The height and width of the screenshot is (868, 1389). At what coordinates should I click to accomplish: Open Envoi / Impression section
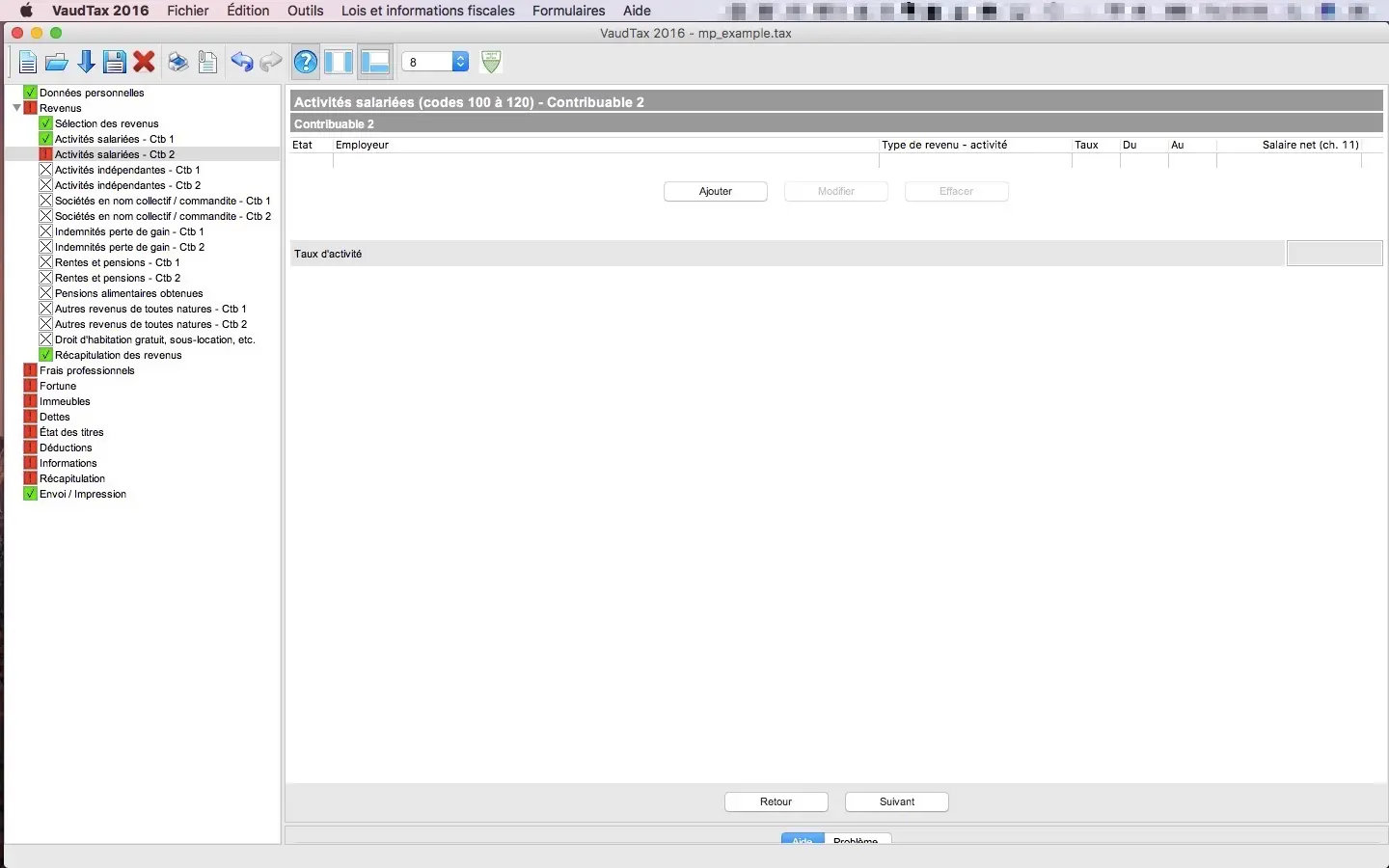pyautogui.click(x=83, y=494)
